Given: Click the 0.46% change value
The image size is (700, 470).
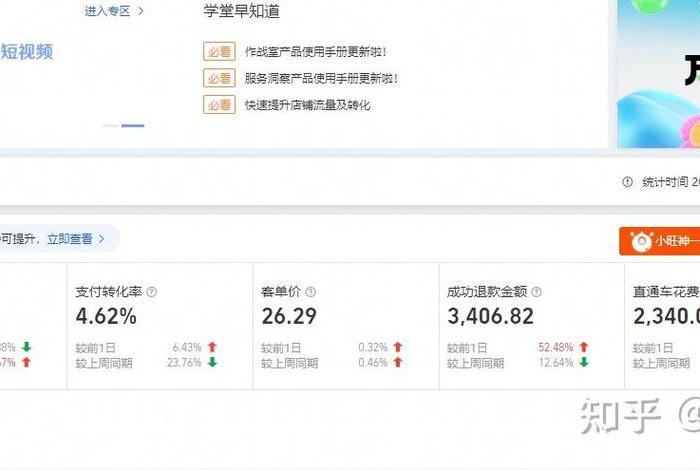Looking at the screenshot, I should (373, 362).
